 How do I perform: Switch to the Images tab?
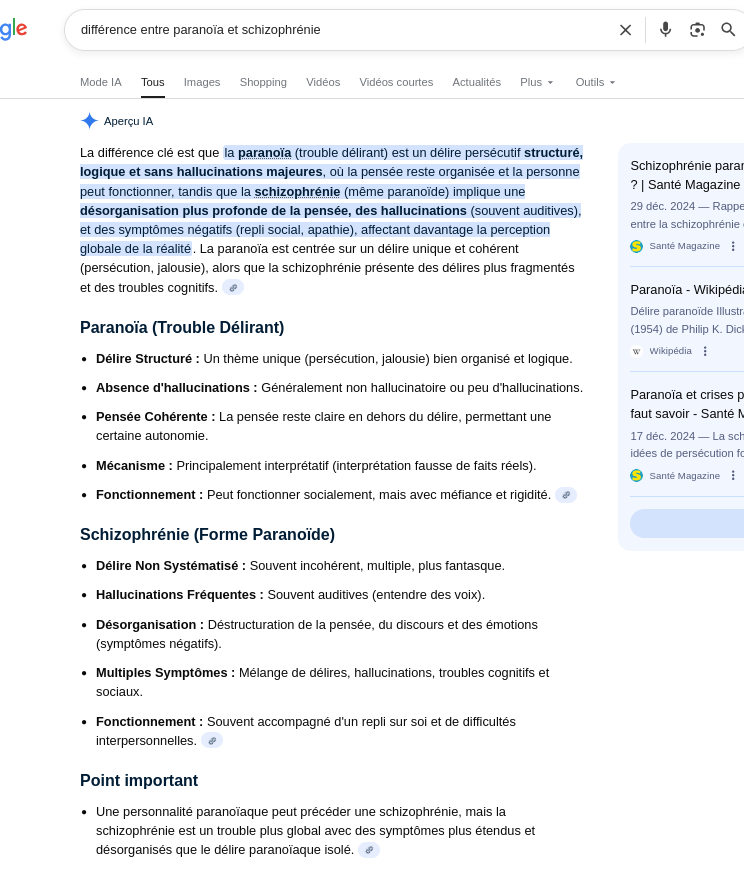tap(202, 82)
